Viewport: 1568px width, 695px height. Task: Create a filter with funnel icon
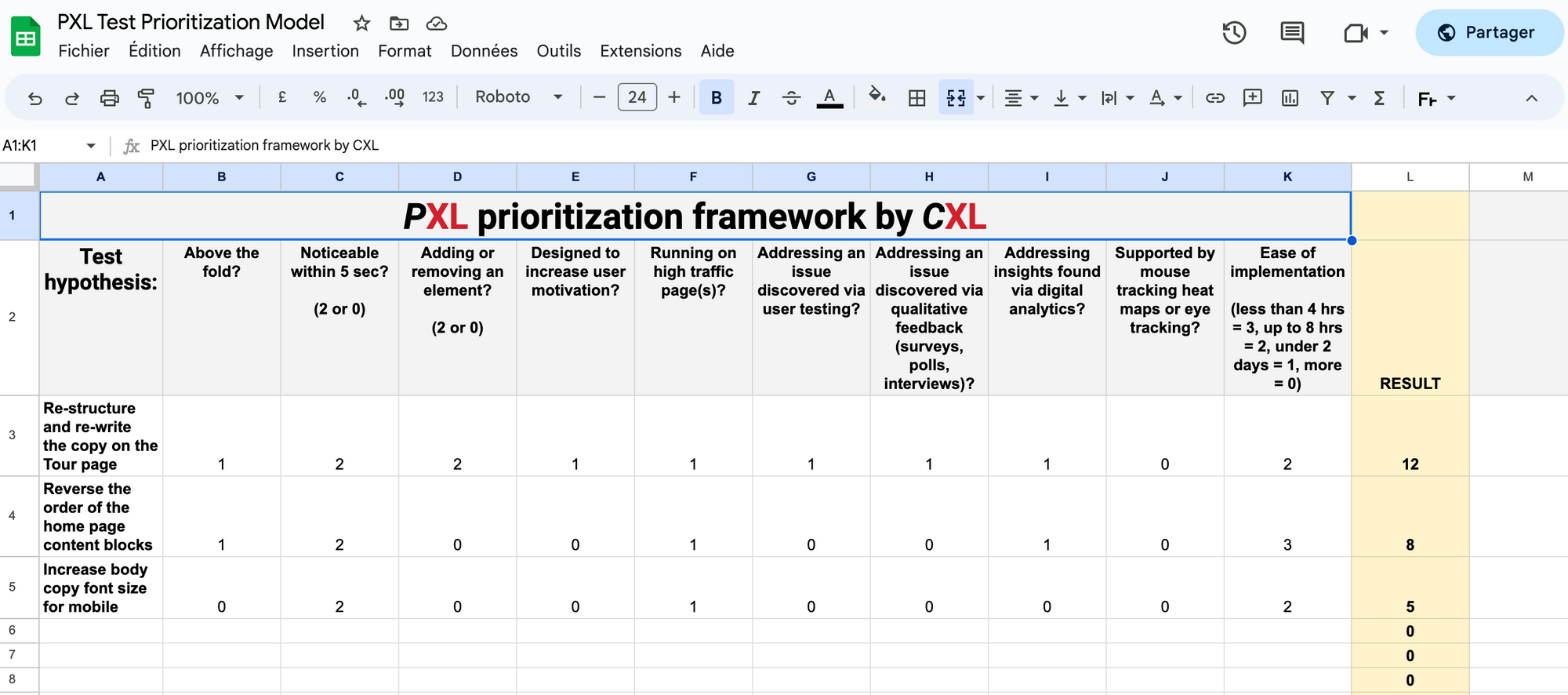1327,98
